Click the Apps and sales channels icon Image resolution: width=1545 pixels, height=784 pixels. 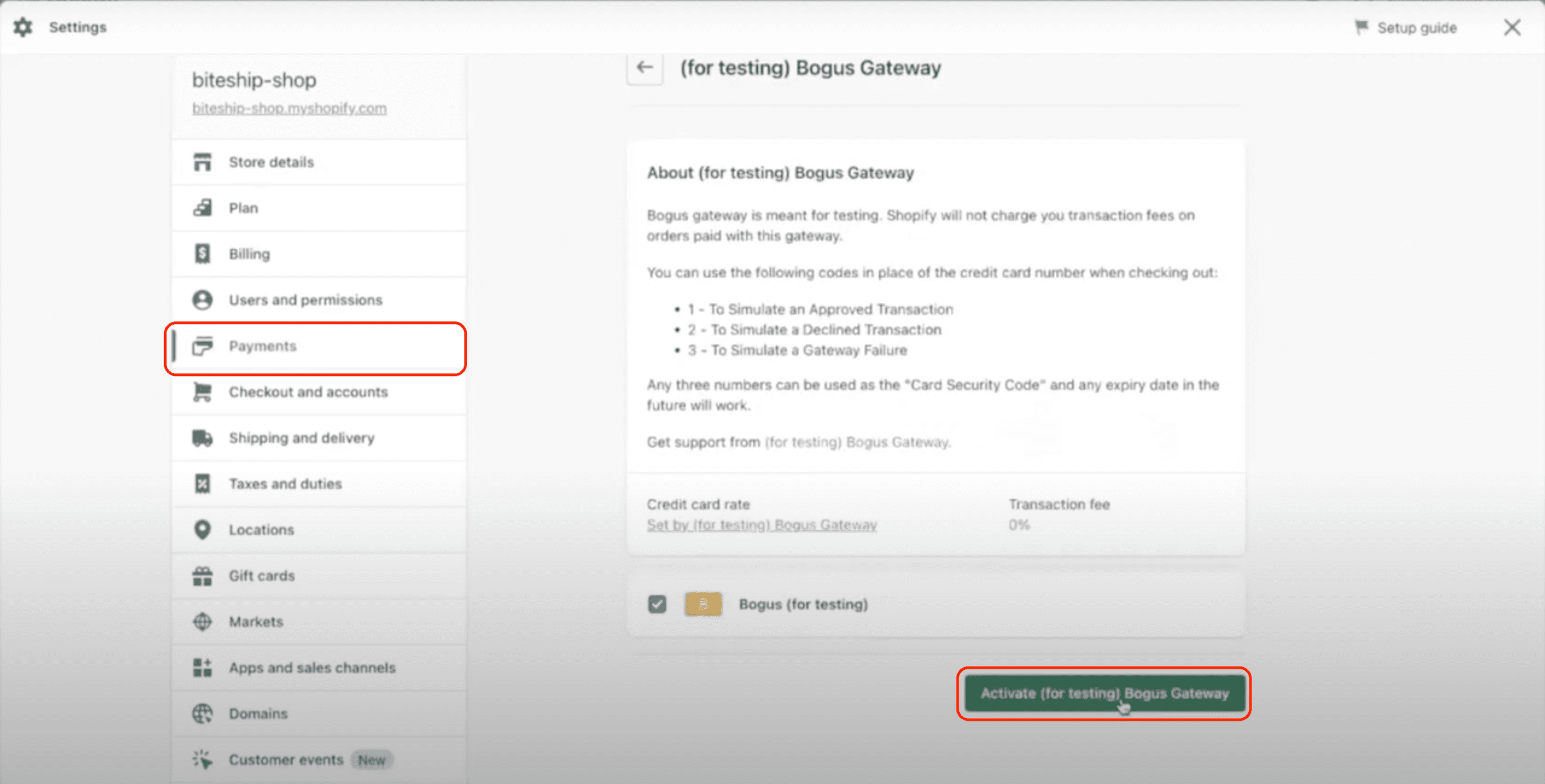[x=202, y=668]
